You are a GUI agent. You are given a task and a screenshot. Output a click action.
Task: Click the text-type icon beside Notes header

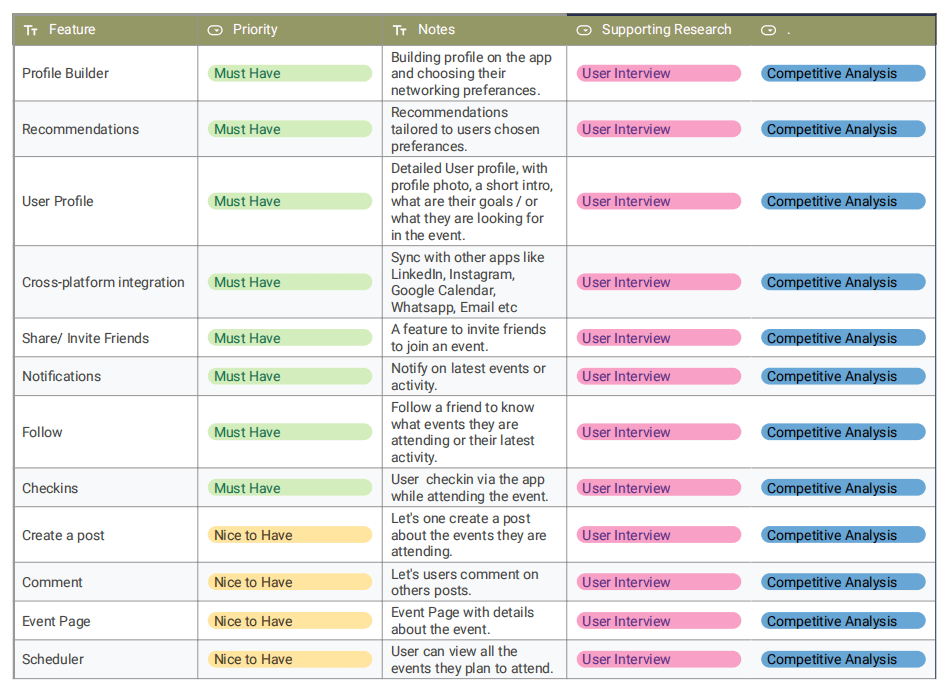399,30
